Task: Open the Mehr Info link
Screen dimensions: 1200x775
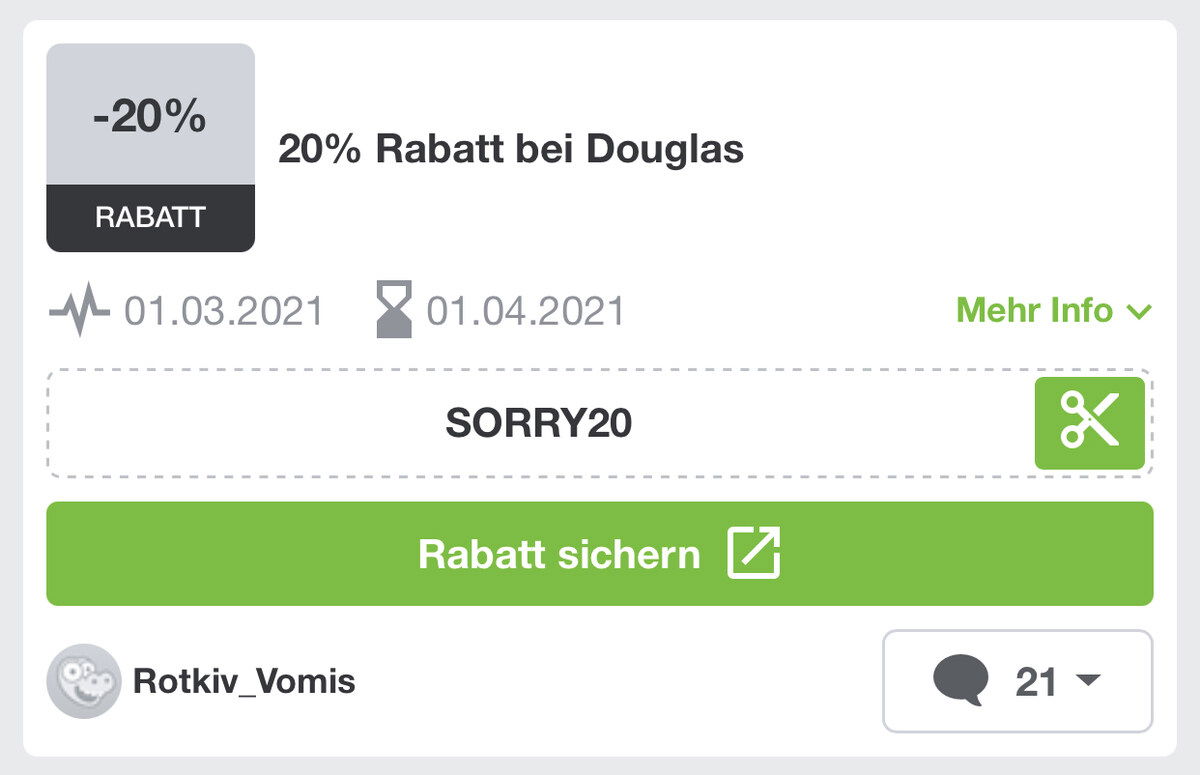Action: click(x=1054, y=311)
